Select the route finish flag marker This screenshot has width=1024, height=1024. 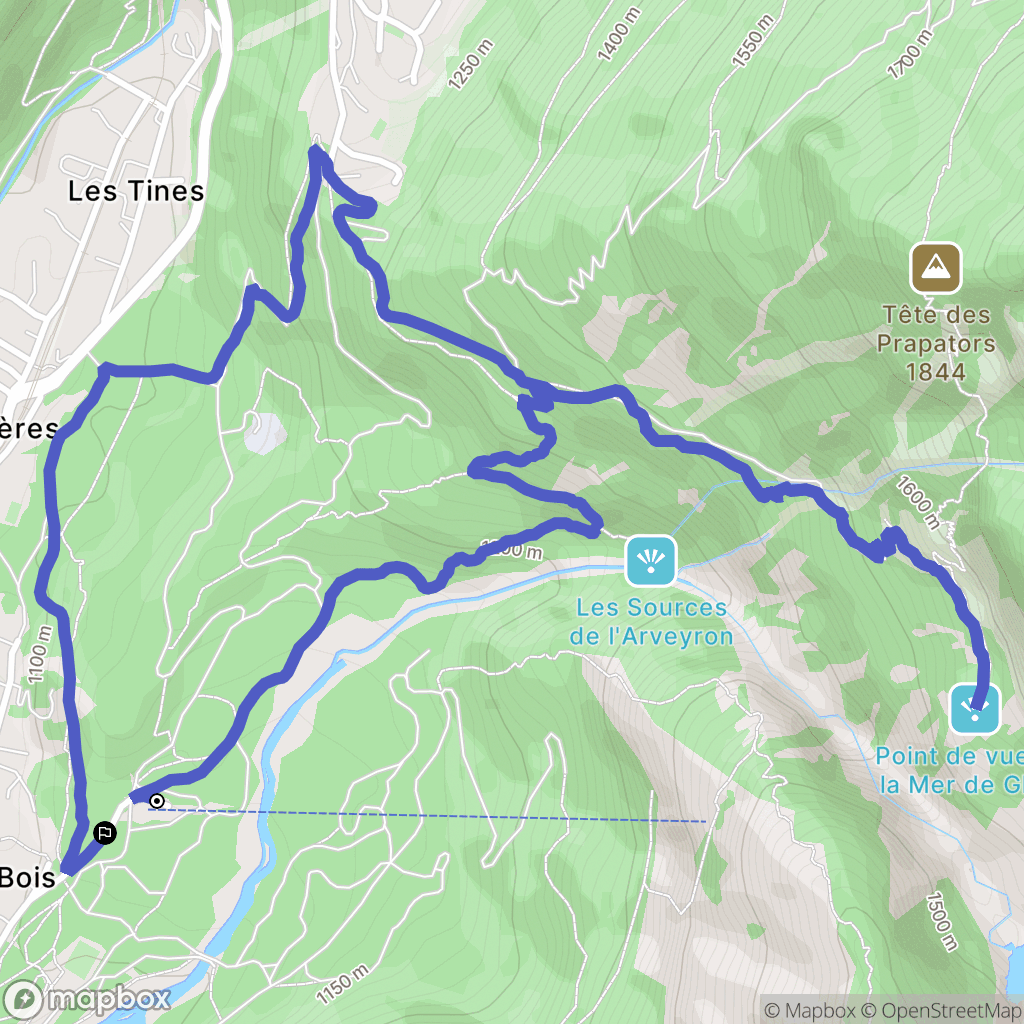coord(104,833)
